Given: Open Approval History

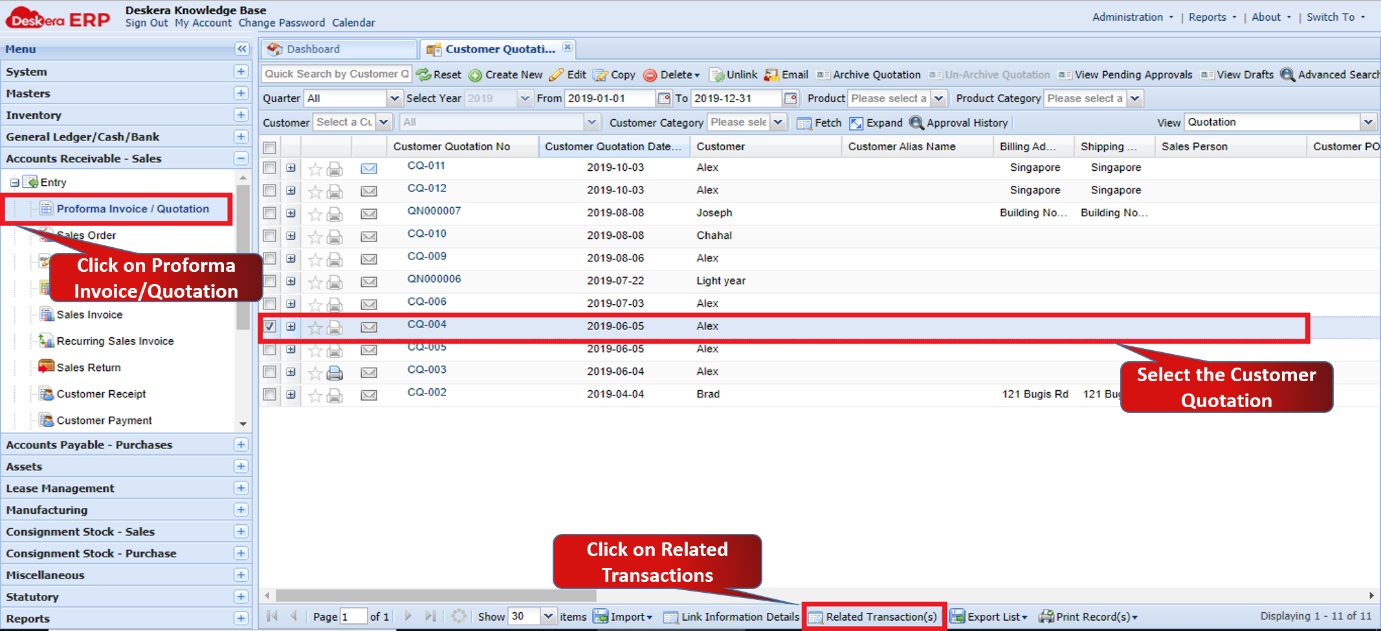Looking at the screenshot, I should pyautogui.click(x=958, y=123).
